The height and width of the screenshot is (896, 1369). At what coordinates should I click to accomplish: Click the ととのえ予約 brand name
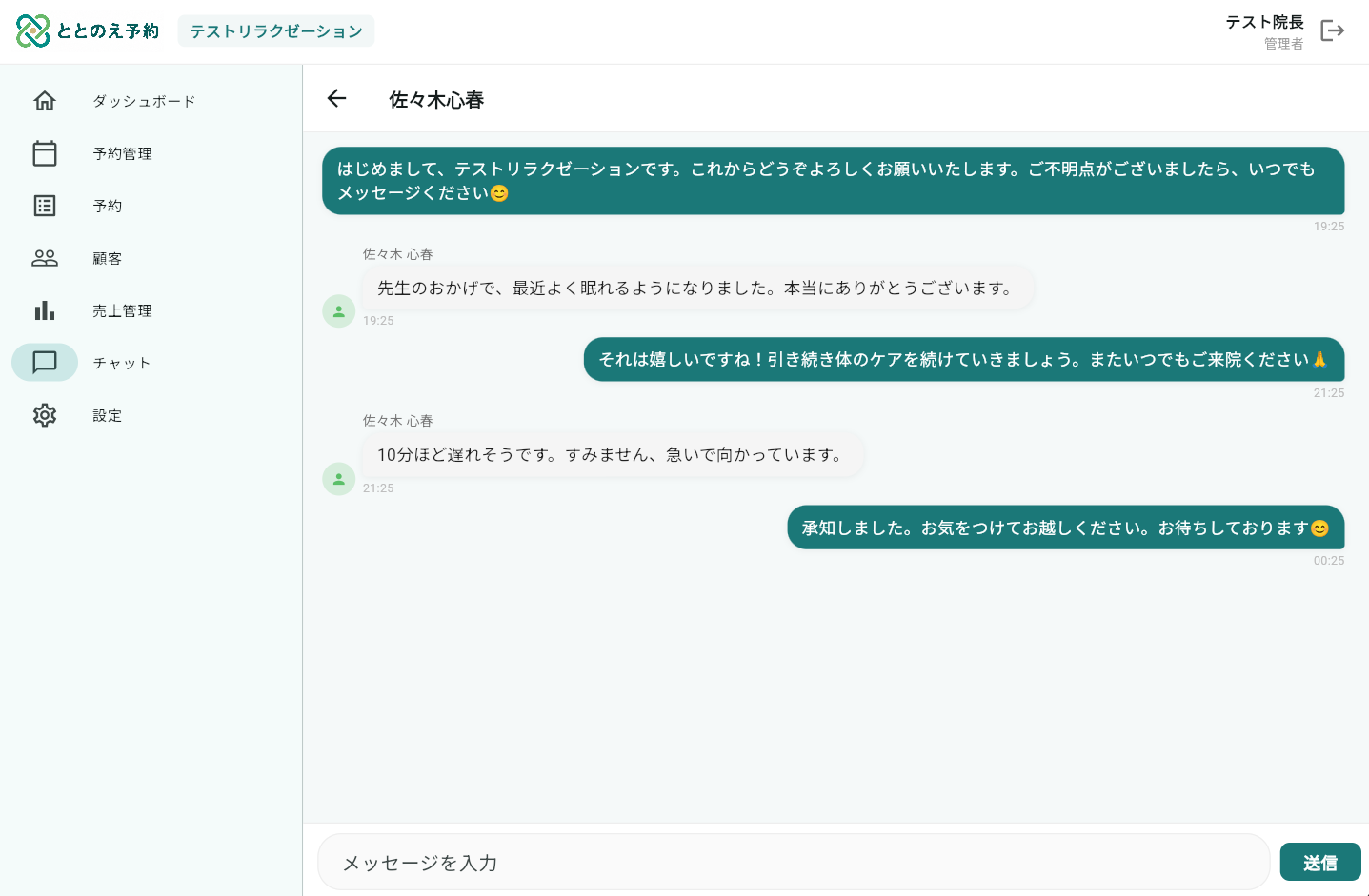tap(108, 31)
